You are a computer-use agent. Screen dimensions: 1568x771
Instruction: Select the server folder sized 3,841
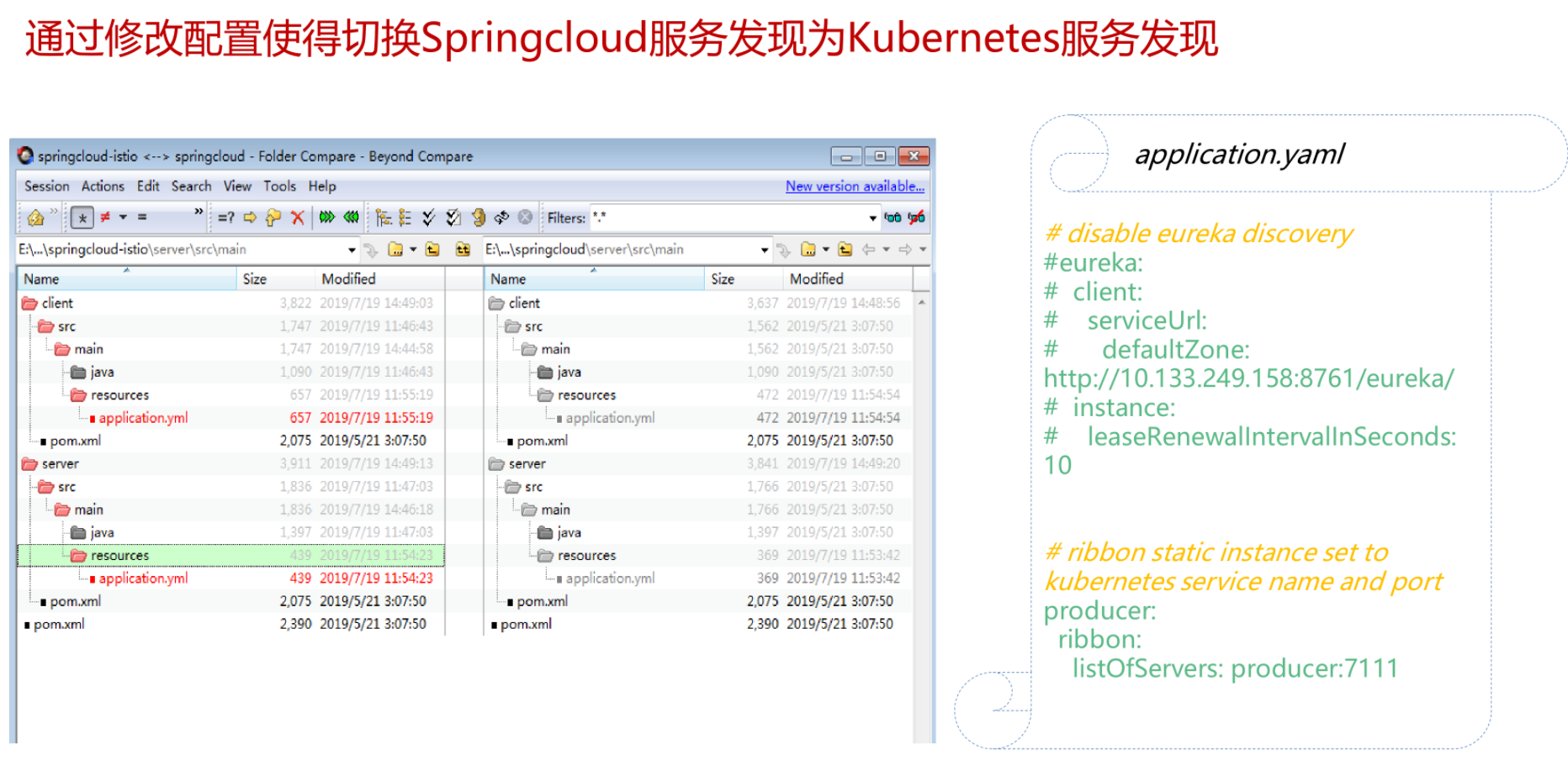coord(698,464)
